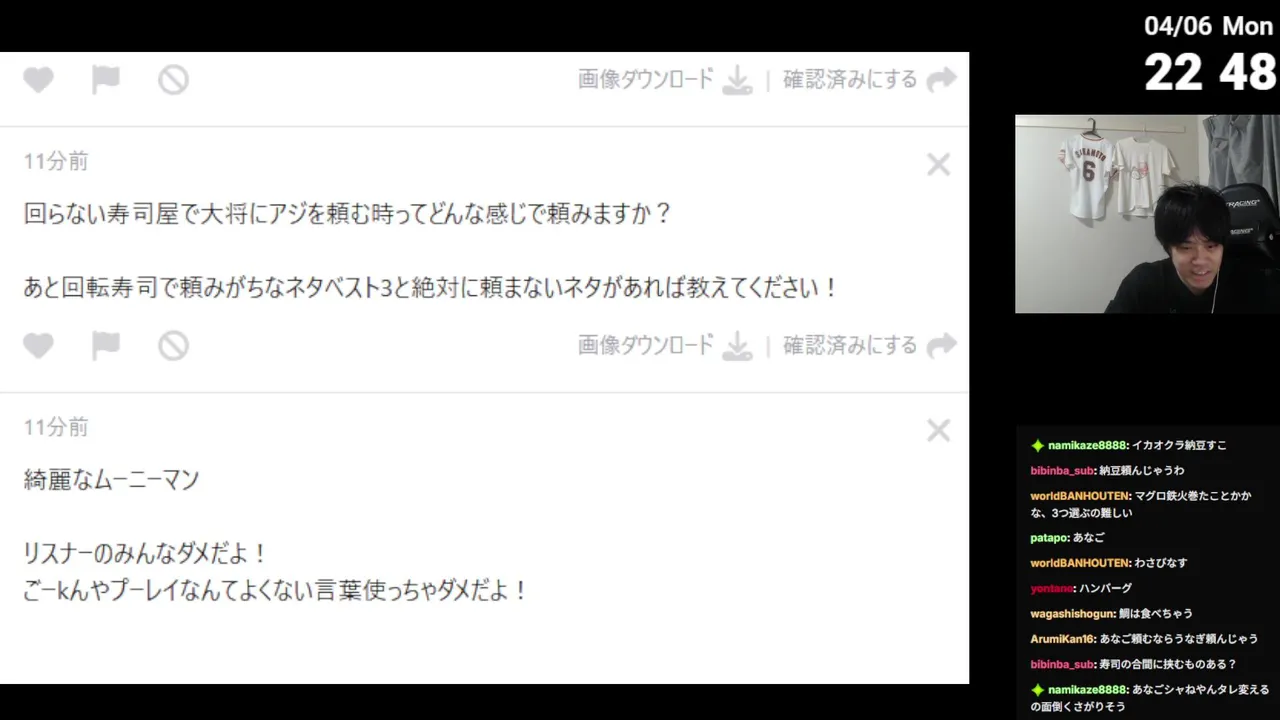1280x720 pixels.
Task: Block sender of the sushi question
Action: click(173, 346)
